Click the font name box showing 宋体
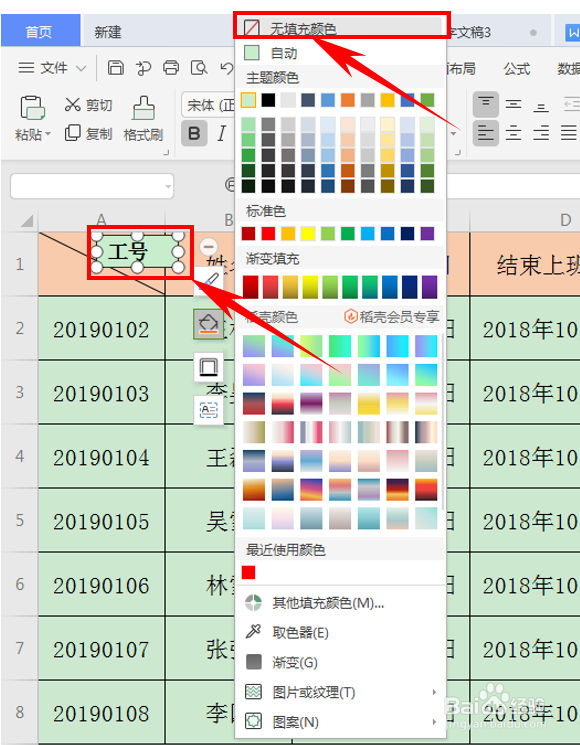The image size is (580, 745). click(x=208, y=105)
